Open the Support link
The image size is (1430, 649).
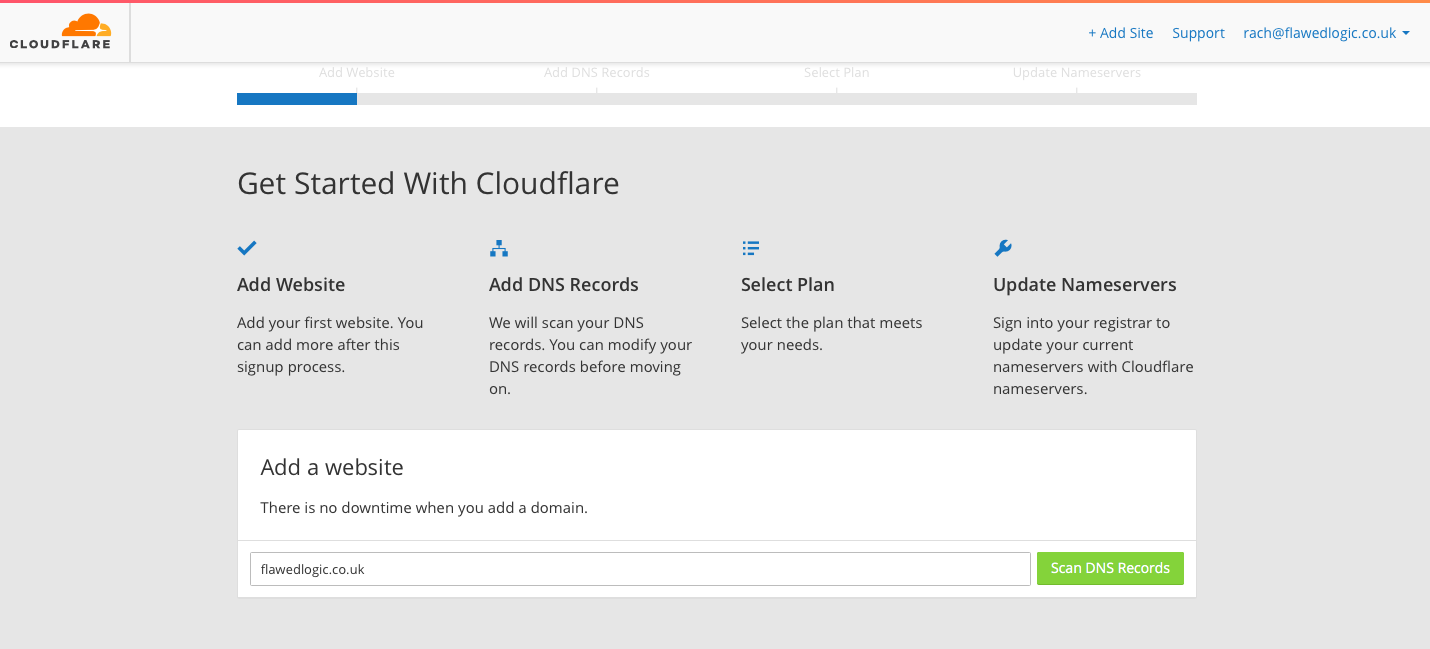[x=1198, y=33]
